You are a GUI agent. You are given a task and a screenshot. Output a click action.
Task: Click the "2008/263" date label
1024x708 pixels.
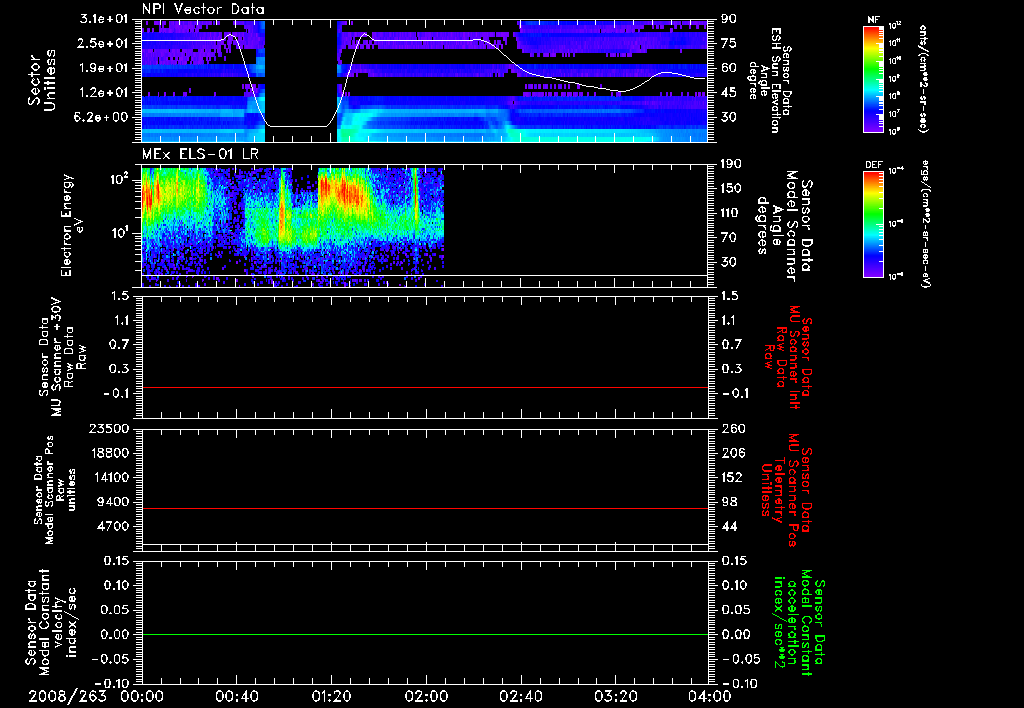(x=67, y=696)
